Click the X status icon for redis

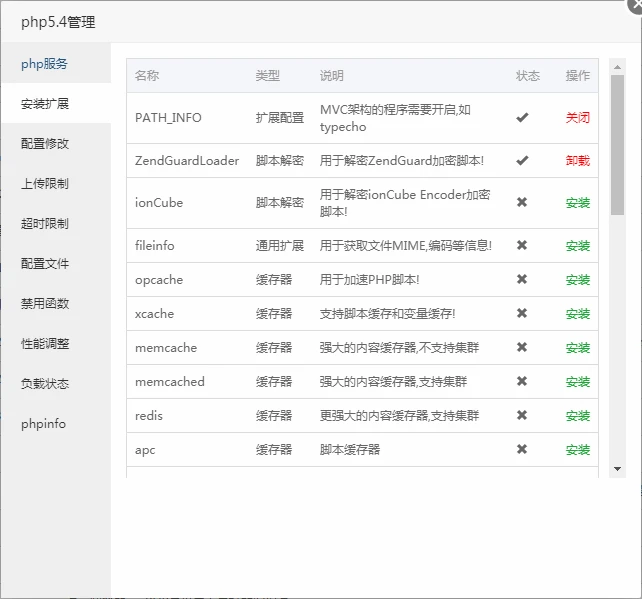pos(521,416)
